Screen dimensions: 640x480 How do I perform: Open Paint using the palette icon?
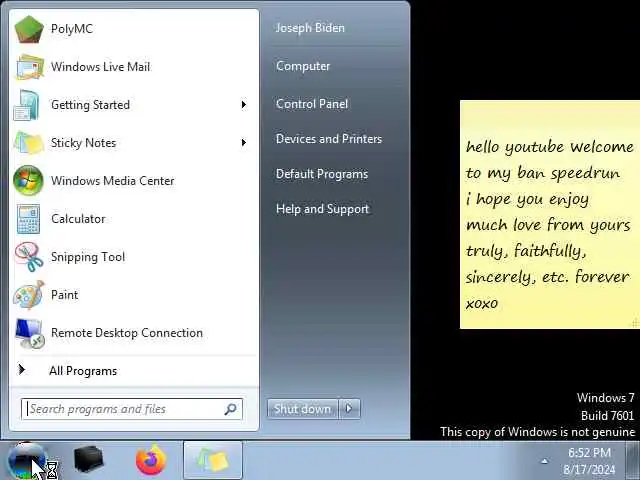[29, 295]
